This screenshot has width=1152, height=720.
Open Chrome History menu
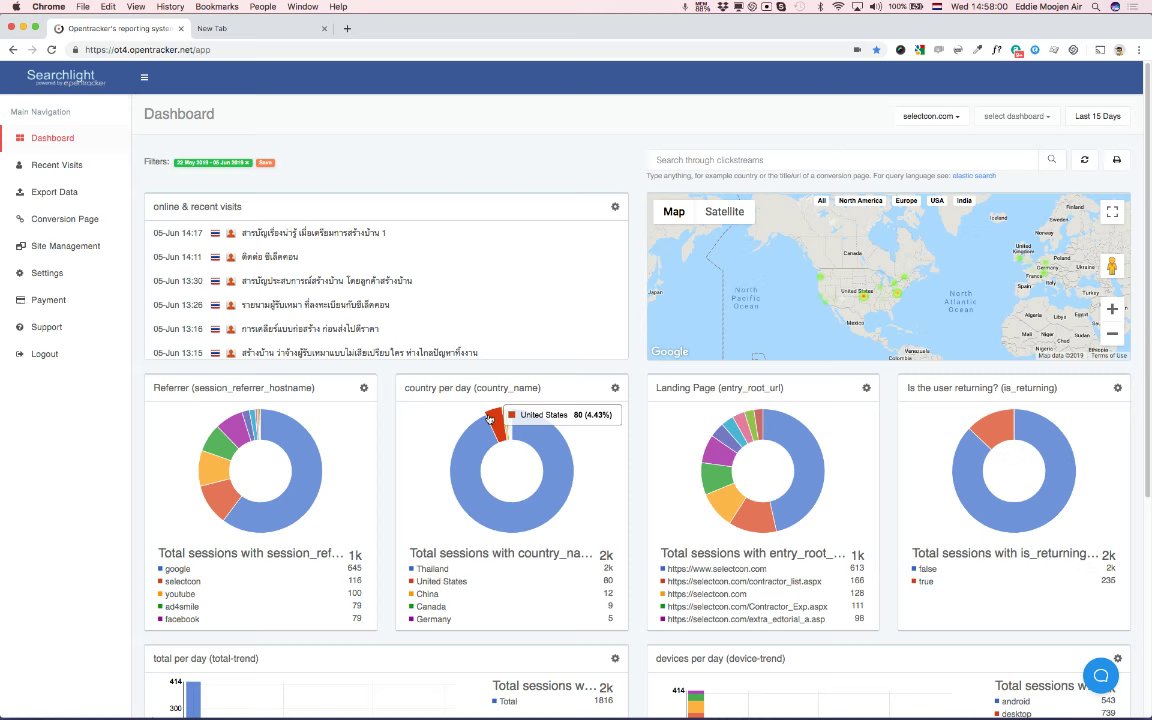coord(170,7)
